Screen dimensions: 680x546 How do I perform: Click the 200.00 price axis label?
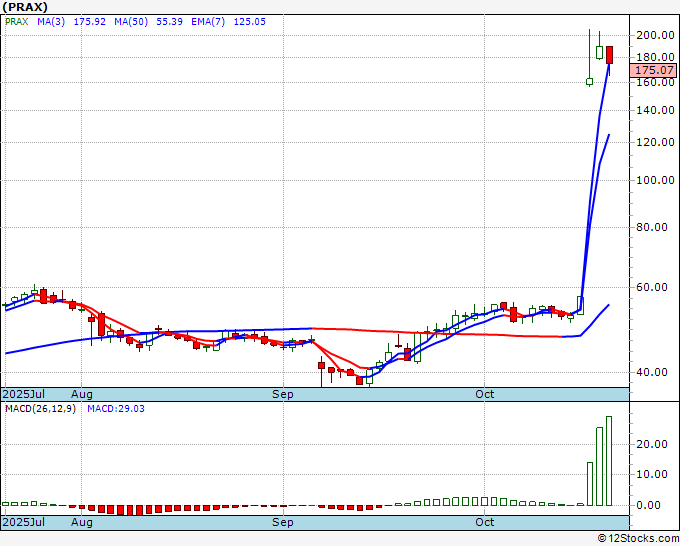click(655, 36)
